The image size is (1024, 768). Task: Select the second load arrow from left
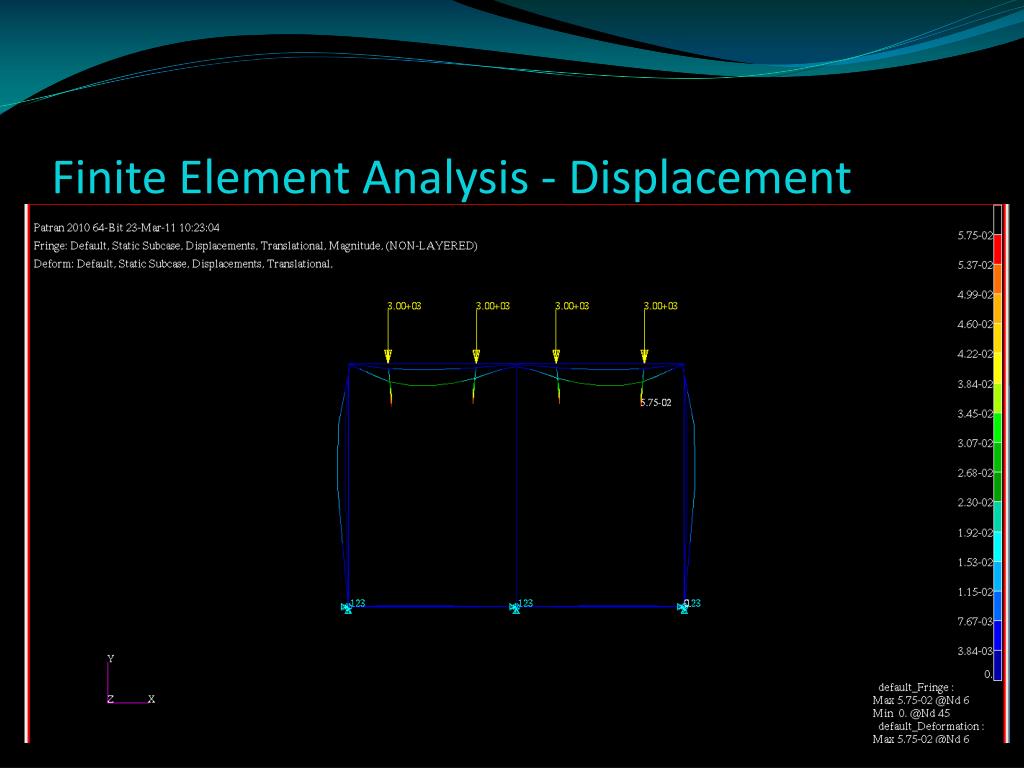click(x=476, y=332)
